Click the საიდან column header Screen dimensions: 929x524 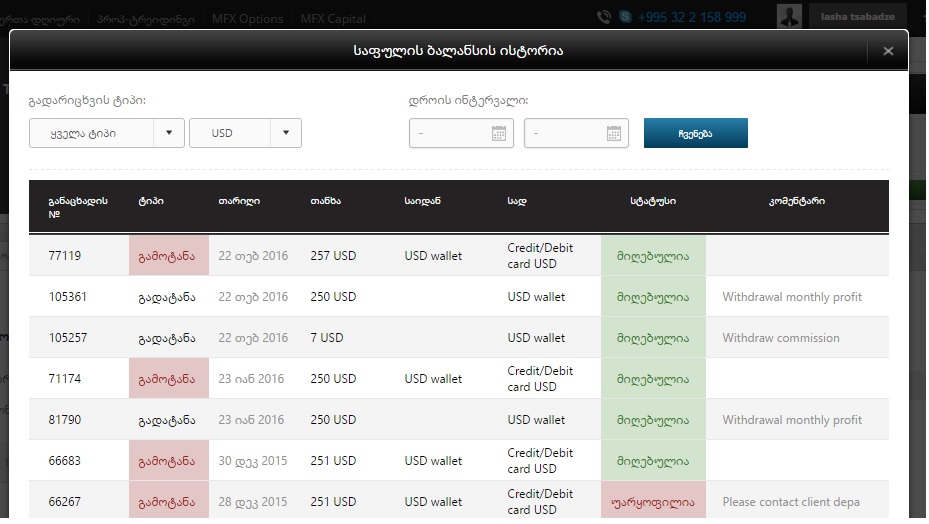(422, 201)
